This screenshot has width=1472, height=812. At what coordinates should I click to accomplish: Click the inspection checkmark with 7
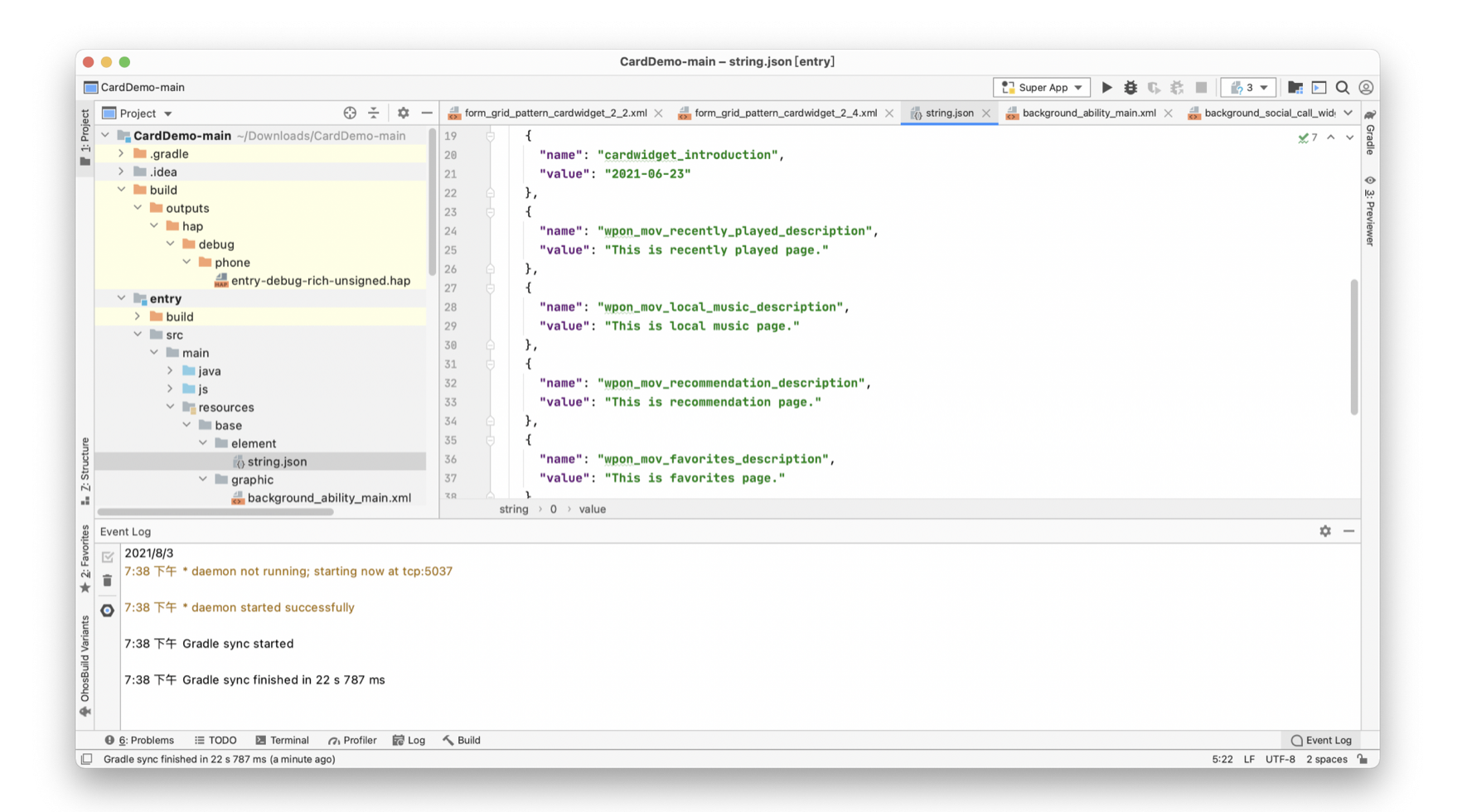tap(1308, 138)
